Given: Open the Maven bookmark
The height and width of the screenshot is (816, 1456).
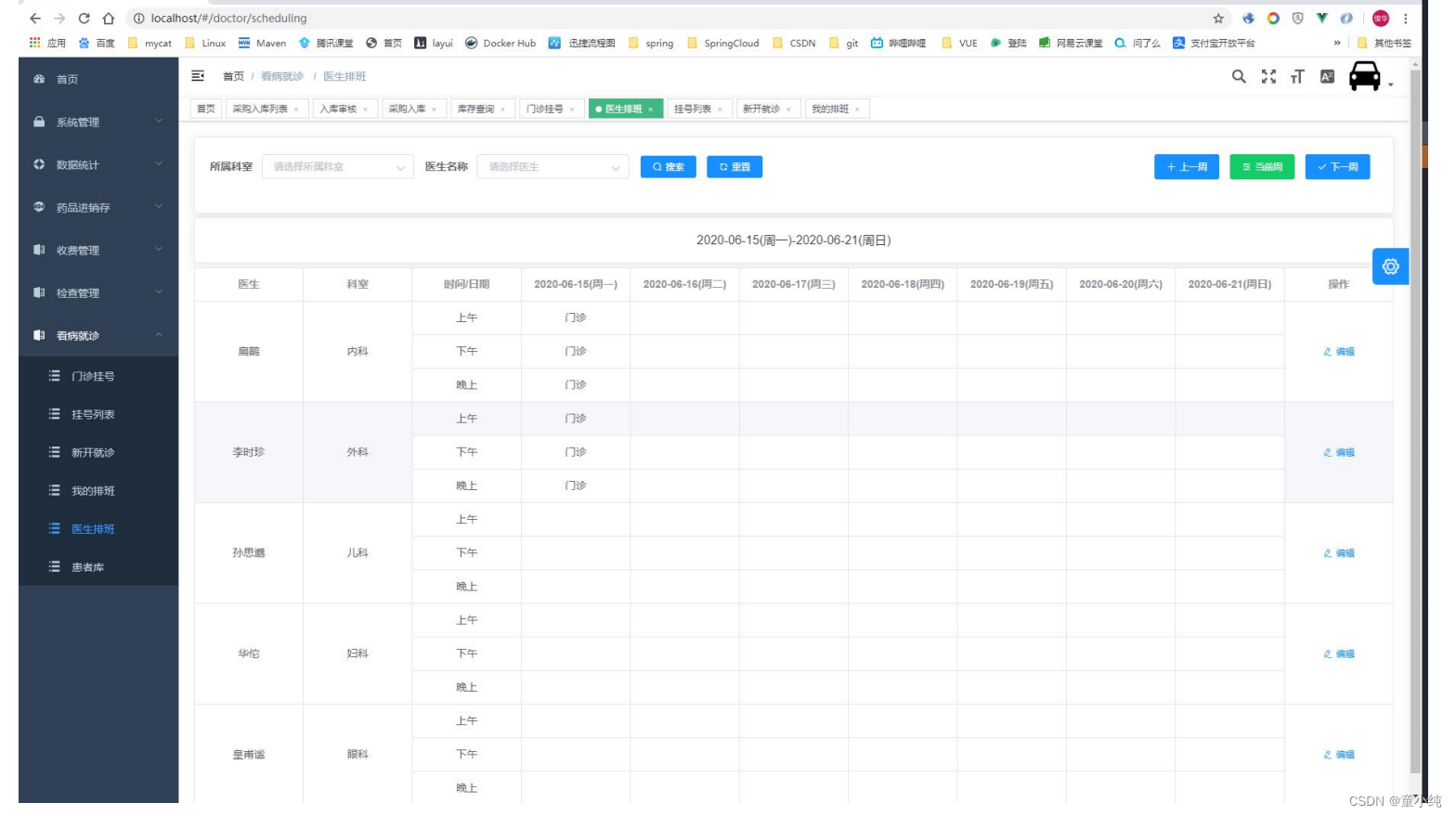Looking at the screenshot, I should point(262,43).
